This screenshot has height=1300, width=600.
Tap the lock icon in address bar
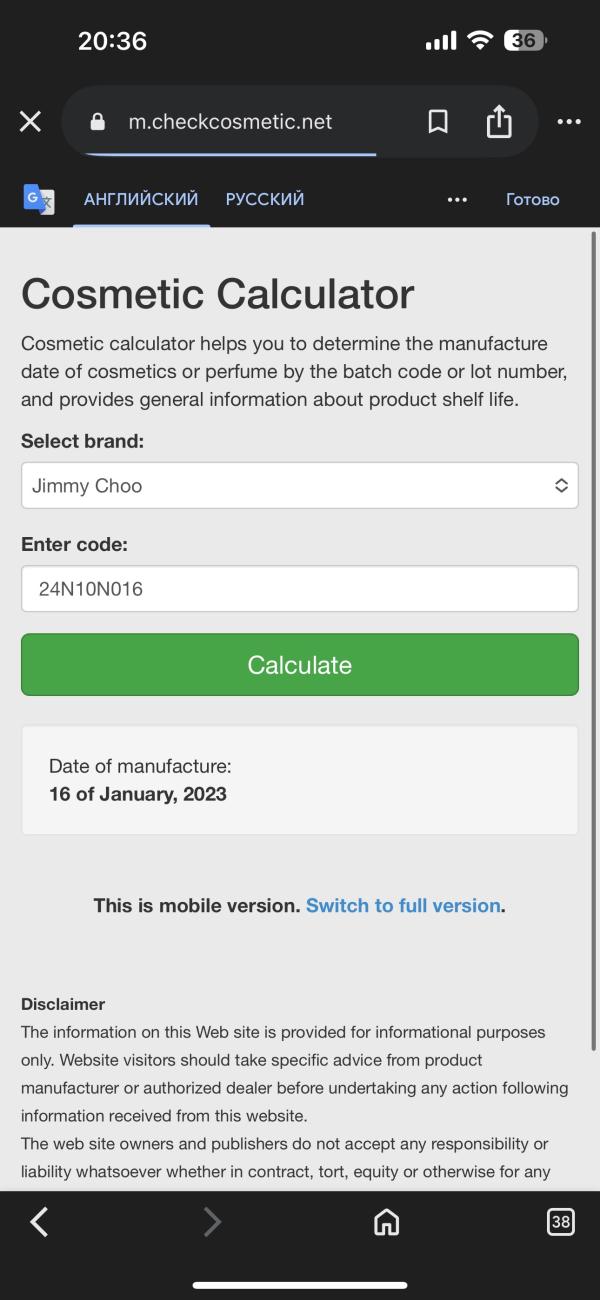coord(97,122)
